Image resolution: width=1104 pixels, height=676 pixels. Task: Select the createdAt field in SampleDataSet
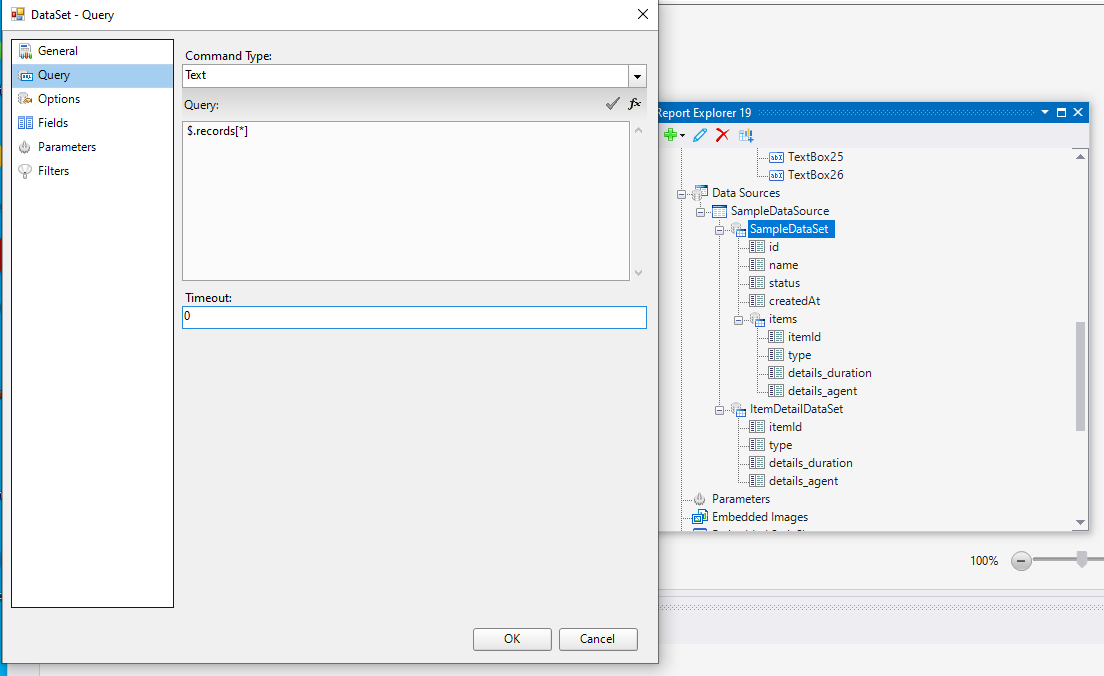(x=794, y=301)
